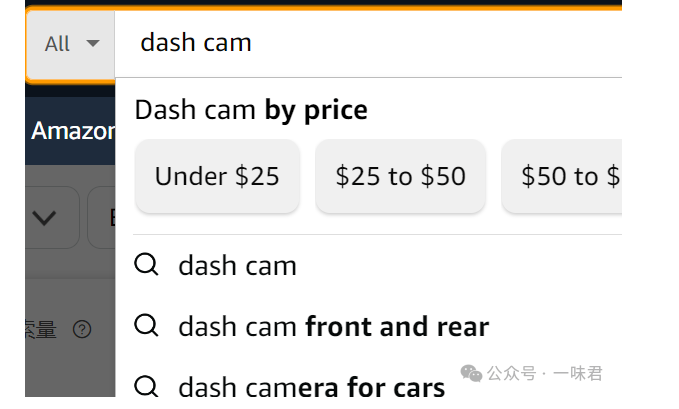Click the magnifier icon beside "dash cam" suggestion
This screenshot has width=679, height=409.
coord(147,265)
